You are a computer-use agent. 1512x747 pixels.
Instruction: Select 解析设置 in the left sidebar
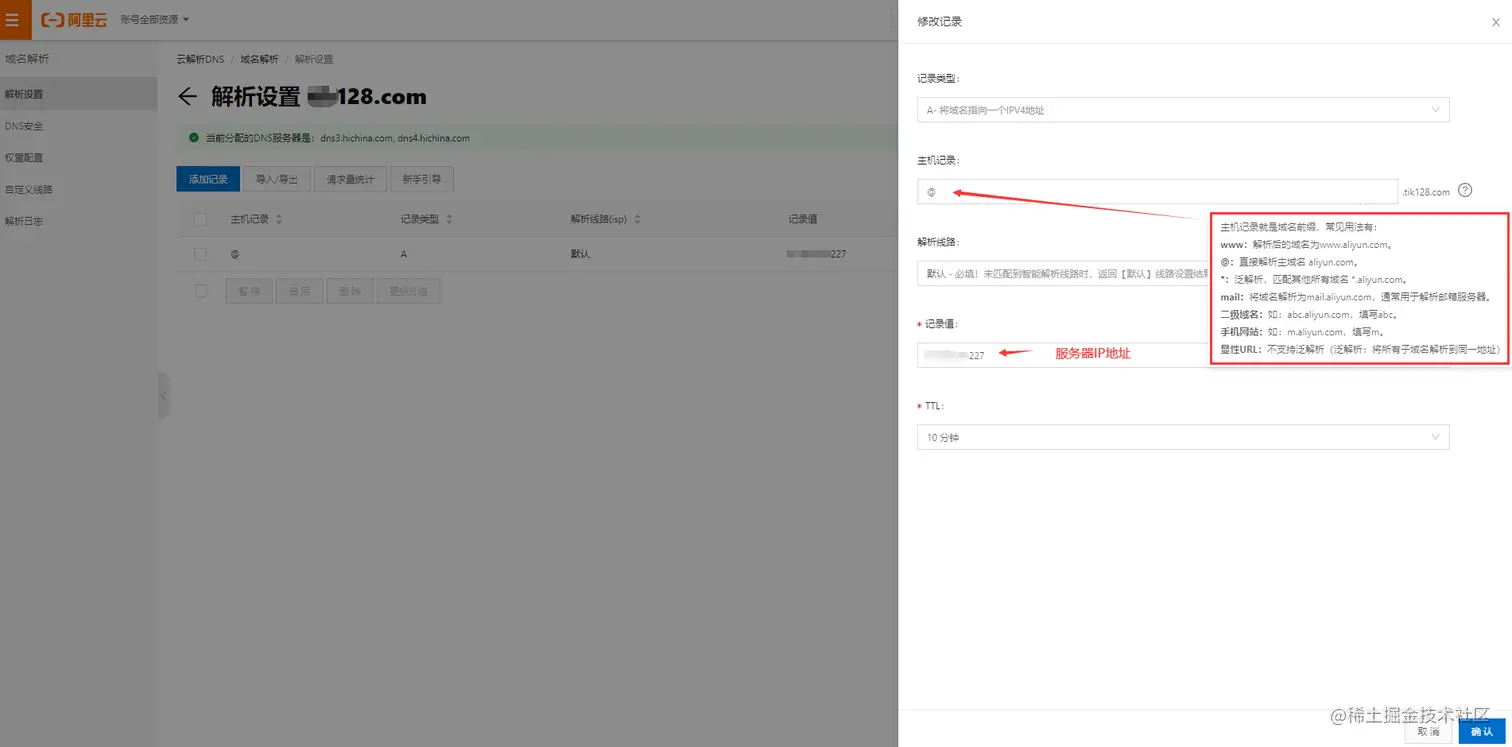(x=78, y=94)
